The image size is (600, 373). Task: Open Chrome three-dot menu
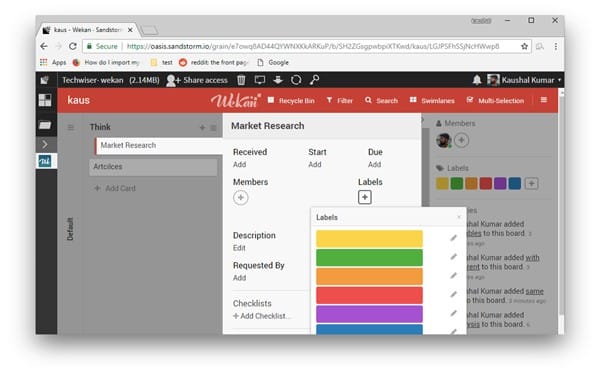(x=556, y=46)
